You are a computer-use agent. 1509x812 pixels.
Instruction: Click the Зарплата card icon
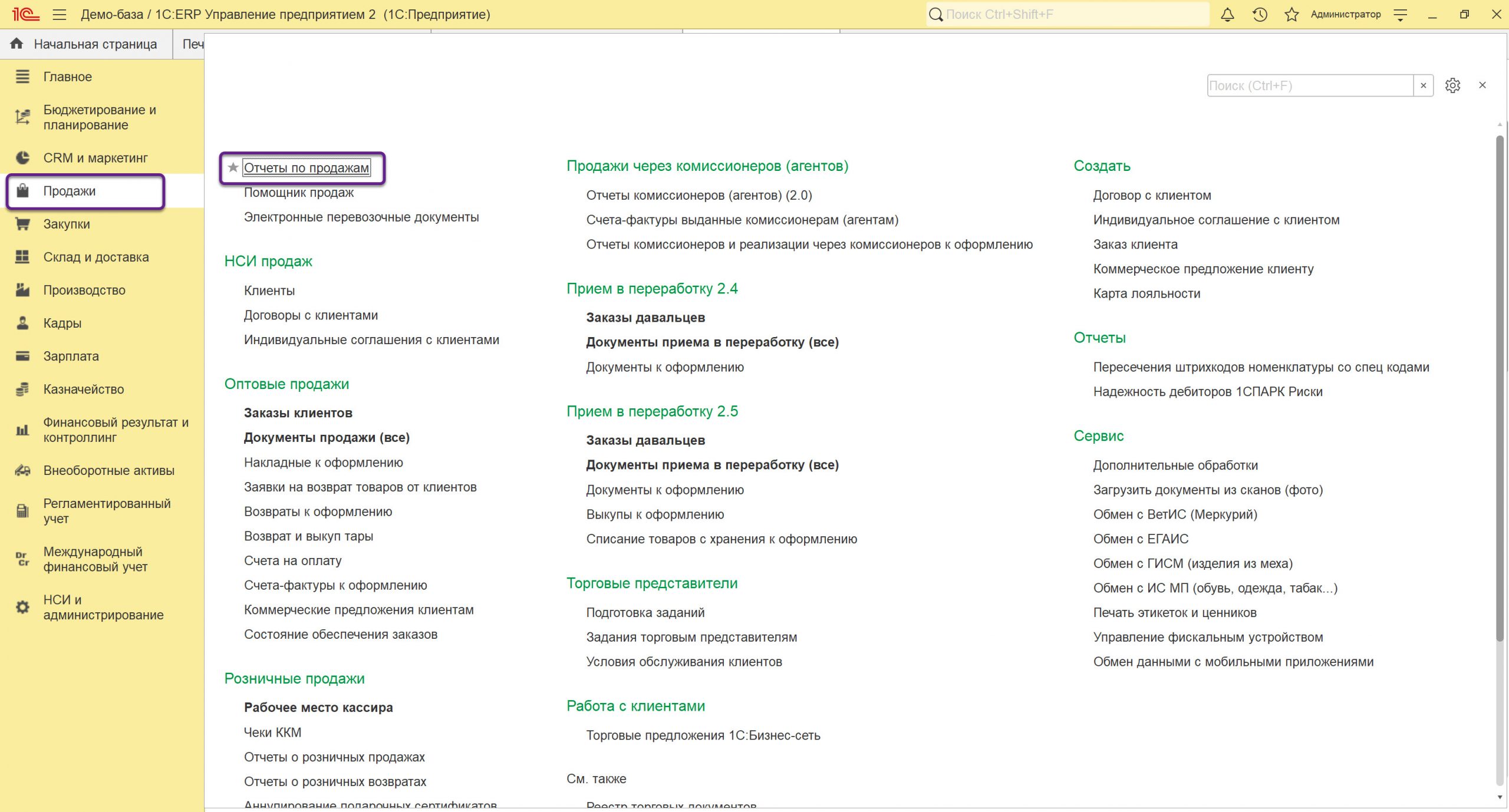coord(22,356)
